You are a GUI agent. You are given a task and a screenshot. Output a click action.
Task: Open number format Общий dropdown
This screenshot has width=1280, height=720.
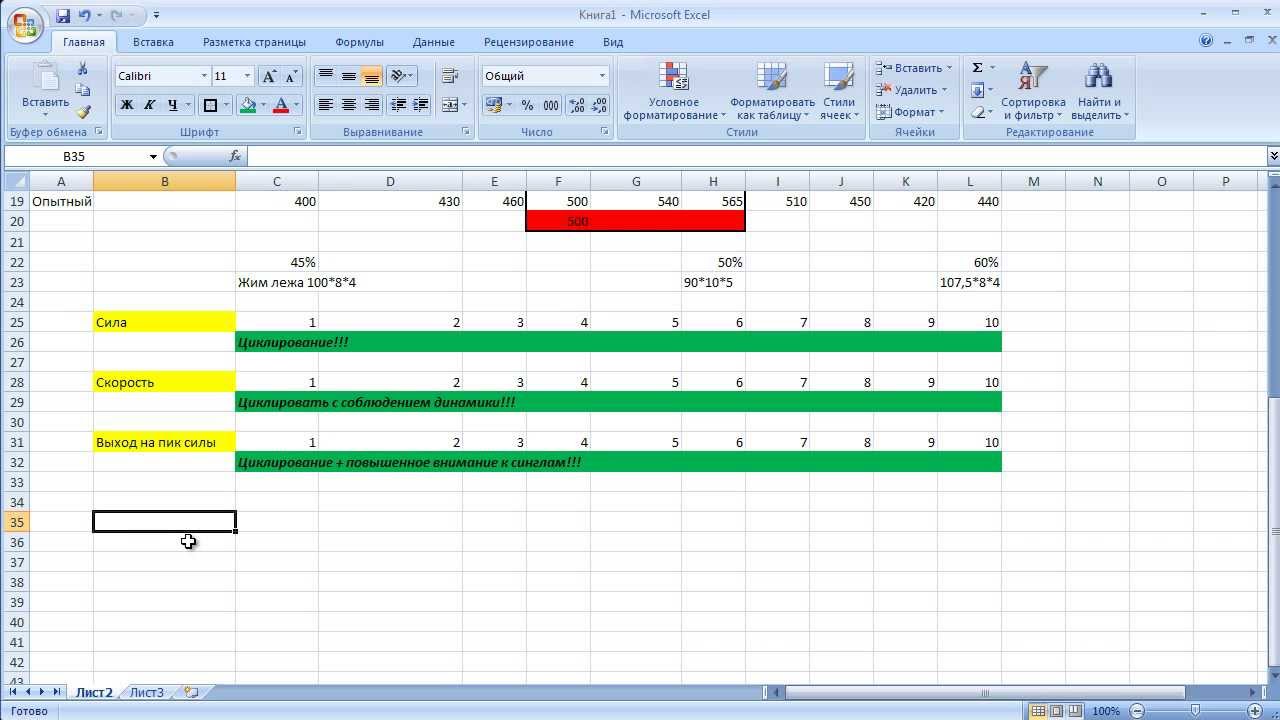coord(602,76)
